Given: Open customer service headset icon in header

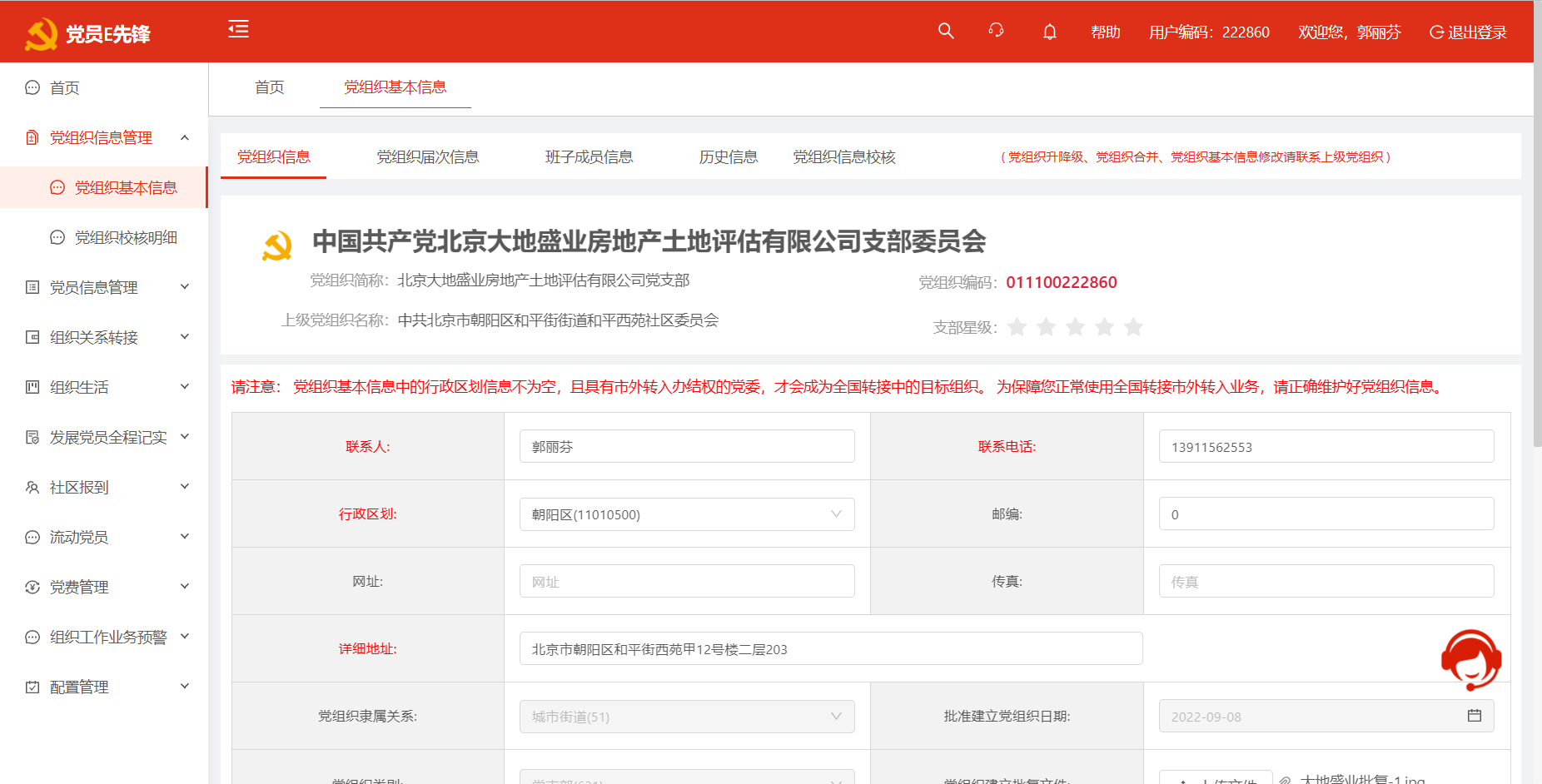Looking at the screenshot, I should [x=996, y=32].
